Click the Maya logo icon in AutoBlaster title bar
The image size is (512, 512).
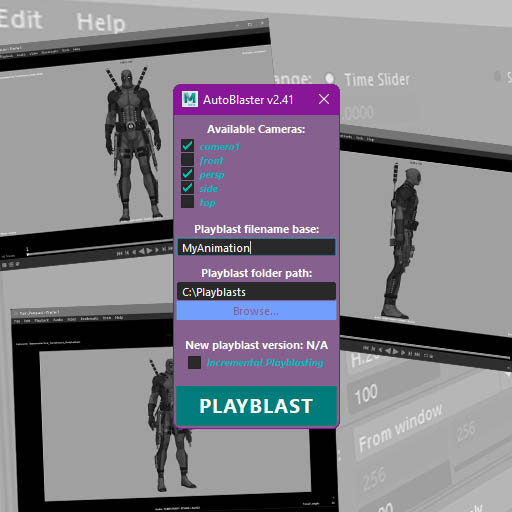190,99
